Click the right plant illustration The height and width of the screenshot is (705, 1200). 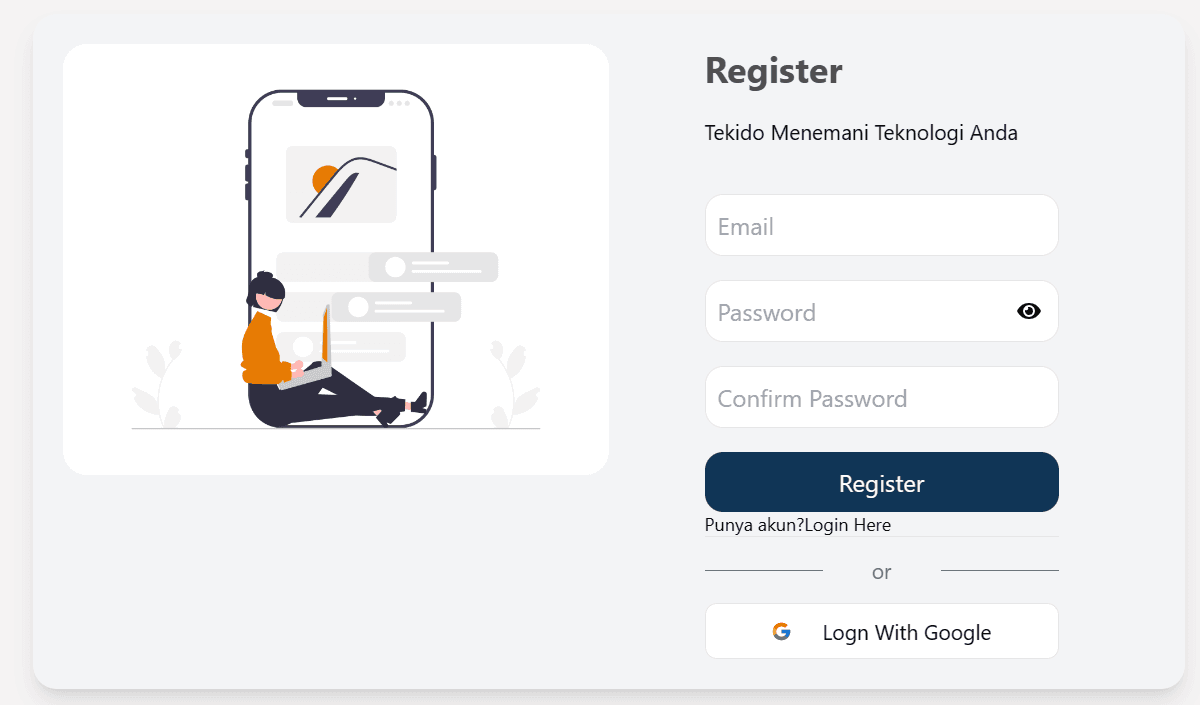(512, 383)
